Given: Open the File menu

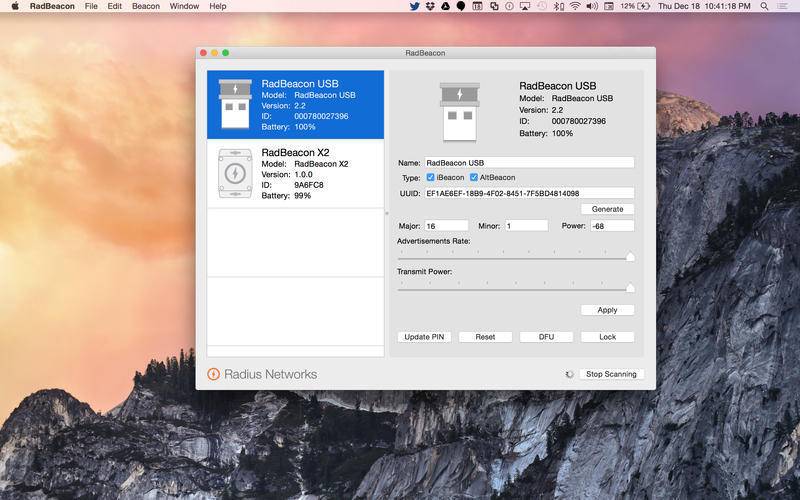Looking at the screenshot, I should pyautogui.click(x=91, y=6).
